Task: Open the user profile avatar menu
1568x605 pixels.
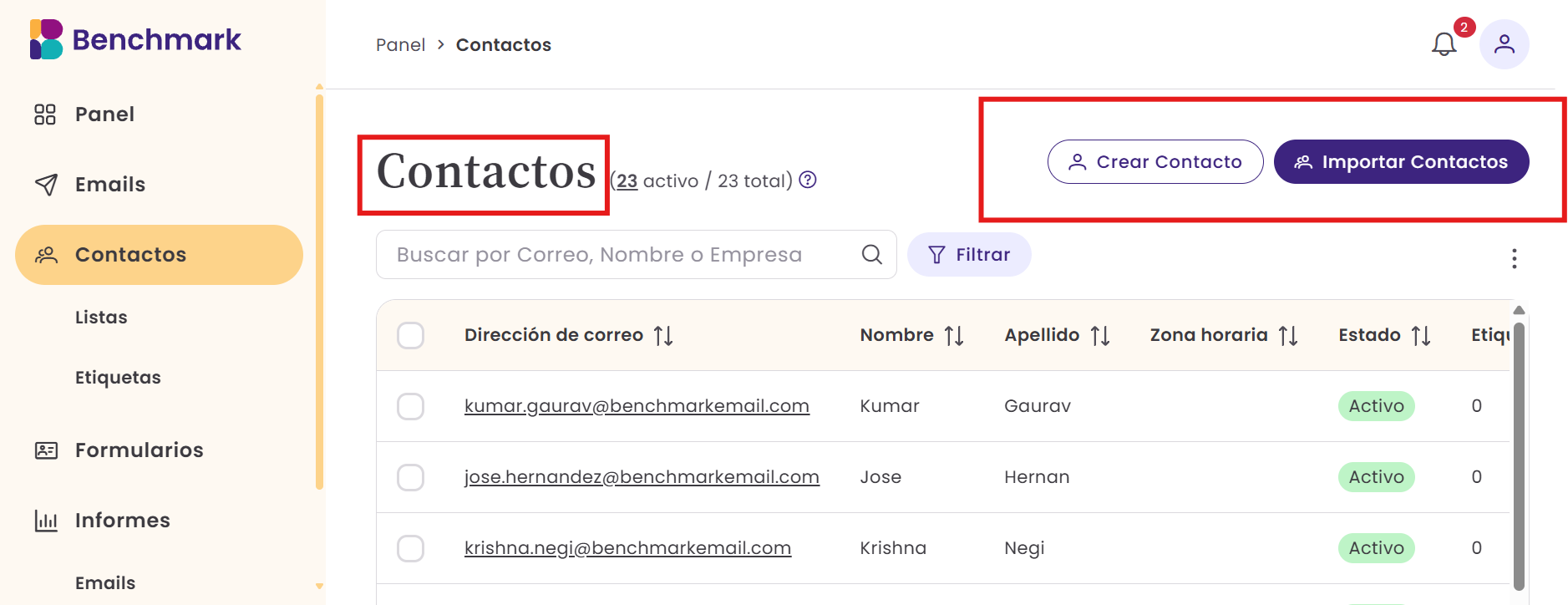Action: [x=1504, y=44]
